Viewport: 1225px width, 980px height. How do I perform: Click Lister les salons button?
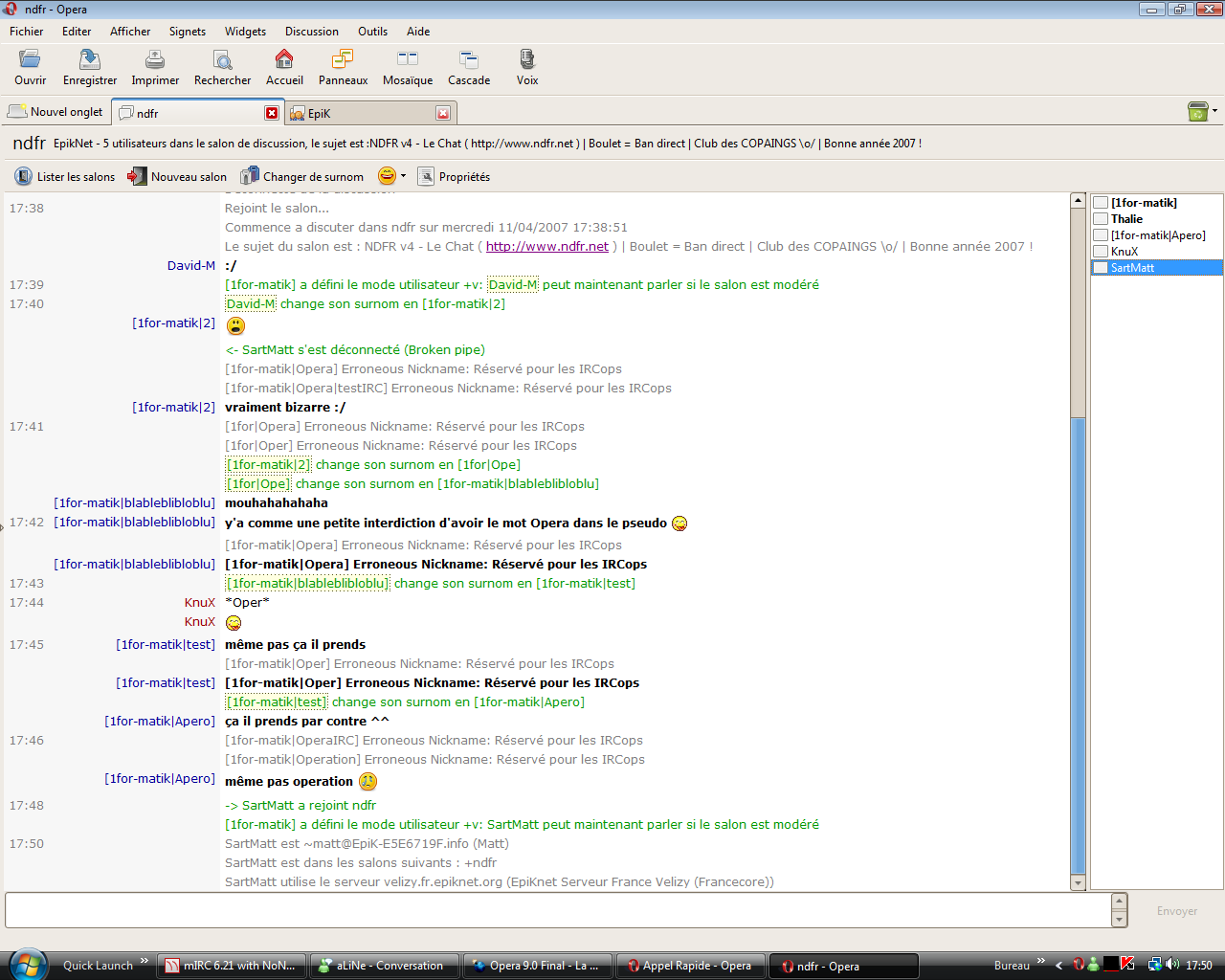tap(65, 177)
